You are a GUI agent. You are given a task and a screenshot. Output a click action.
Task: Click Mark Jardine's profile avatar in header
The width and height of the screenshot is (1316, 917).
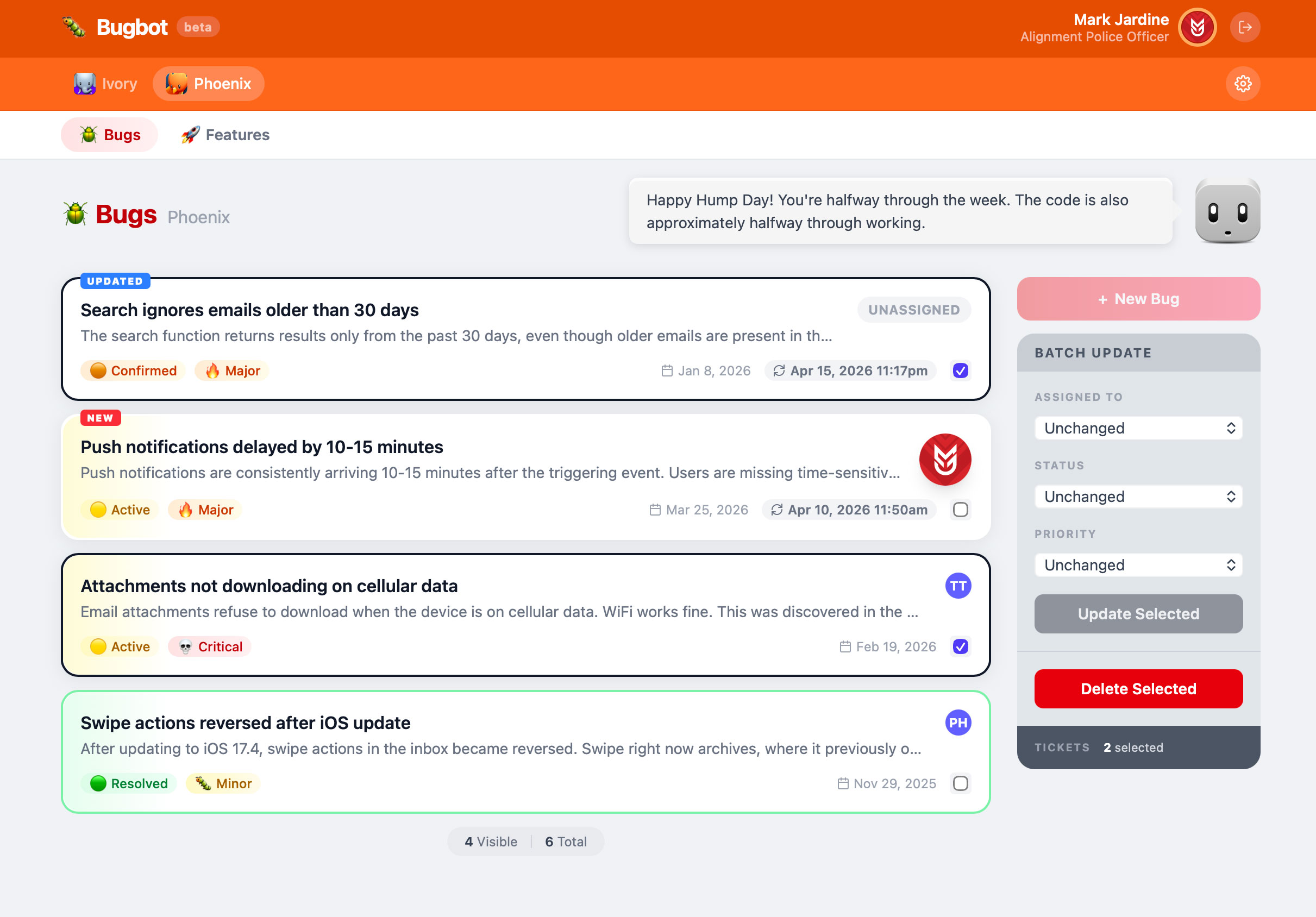[x=1197, y=27]
